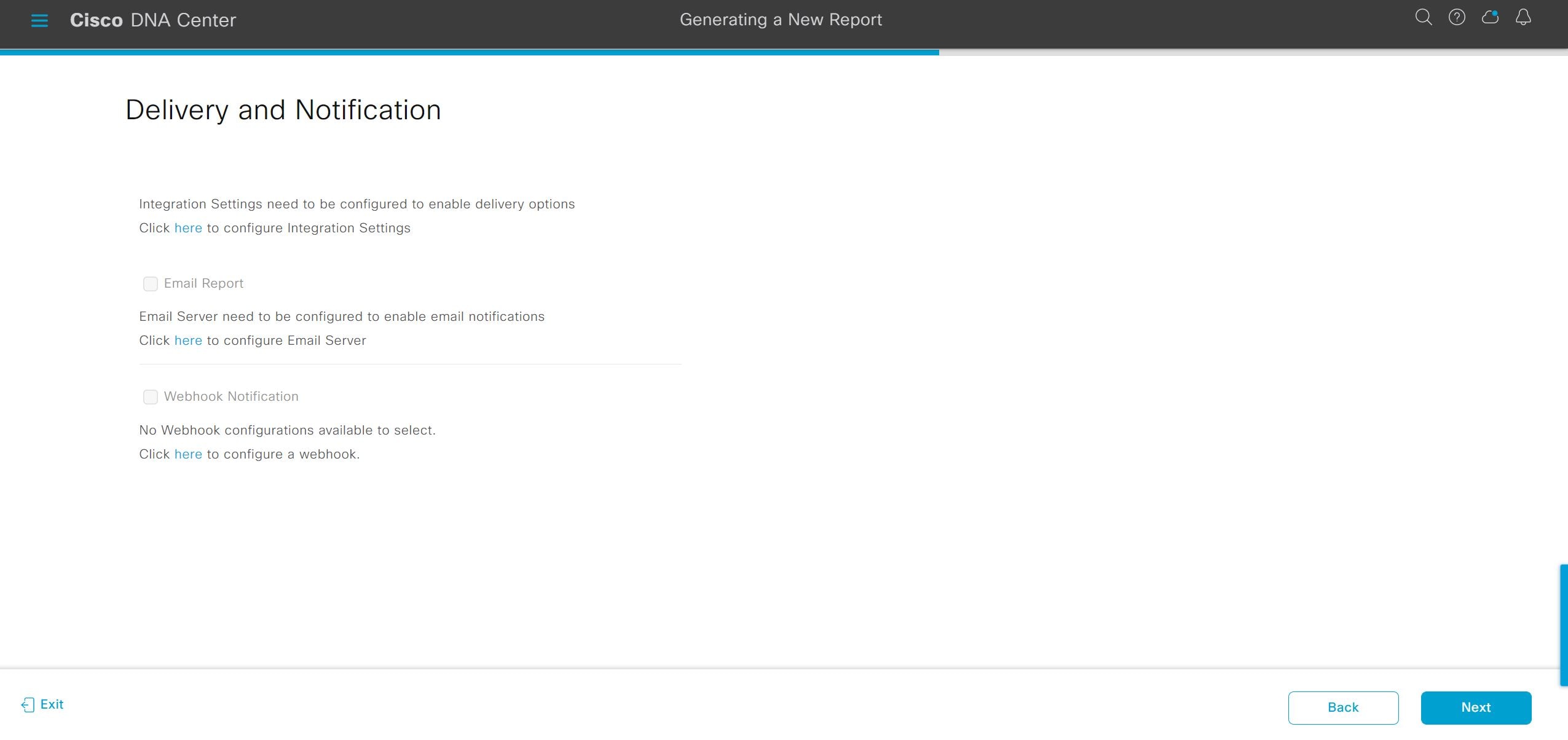Viewport: 1568px width, 740px height.
Task: Click 'here' to configure Integration Settings
Action: (188, 228)
